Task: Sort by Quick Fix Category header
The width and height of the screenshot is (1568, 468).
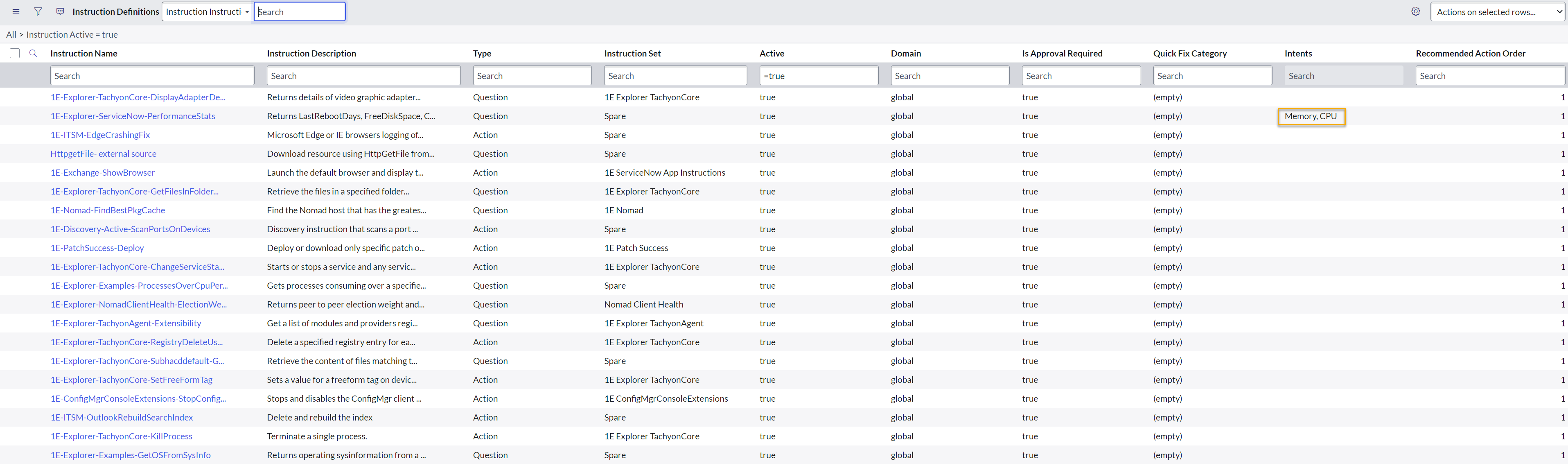Action: point(1189,54)
